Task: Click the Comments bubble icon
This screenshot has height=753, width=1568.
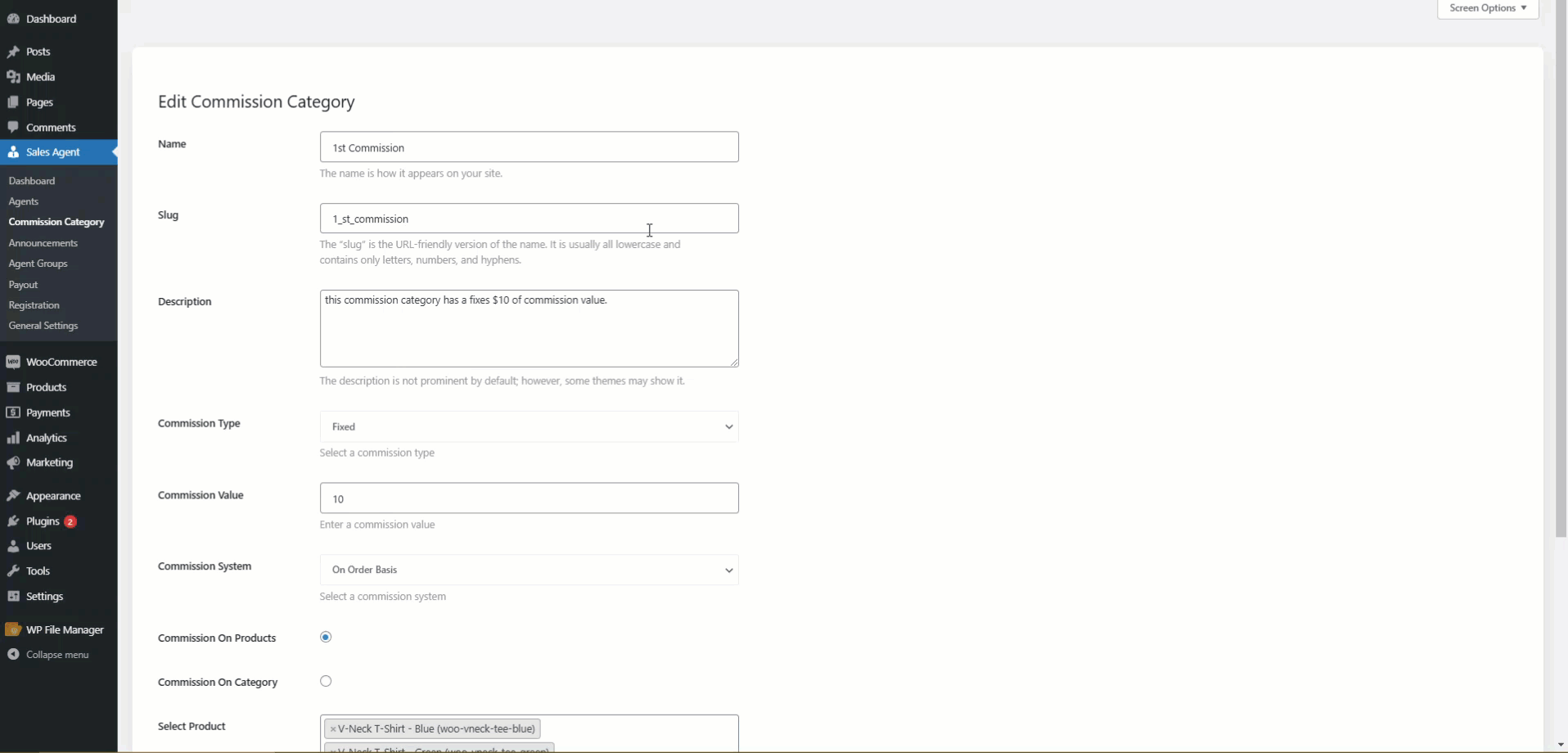Action: pos(13,128)
